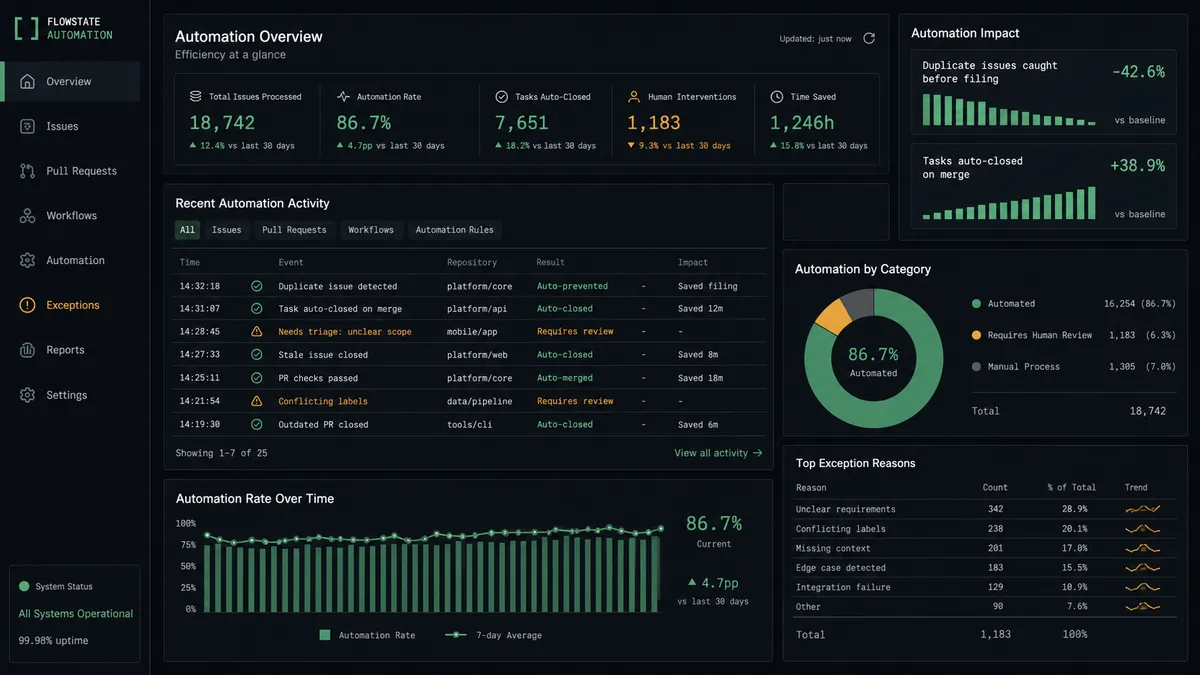The height and width of the screenshot is (675, 1200).
Task: Click the green Automated legend dot
Action: point(976,303)
